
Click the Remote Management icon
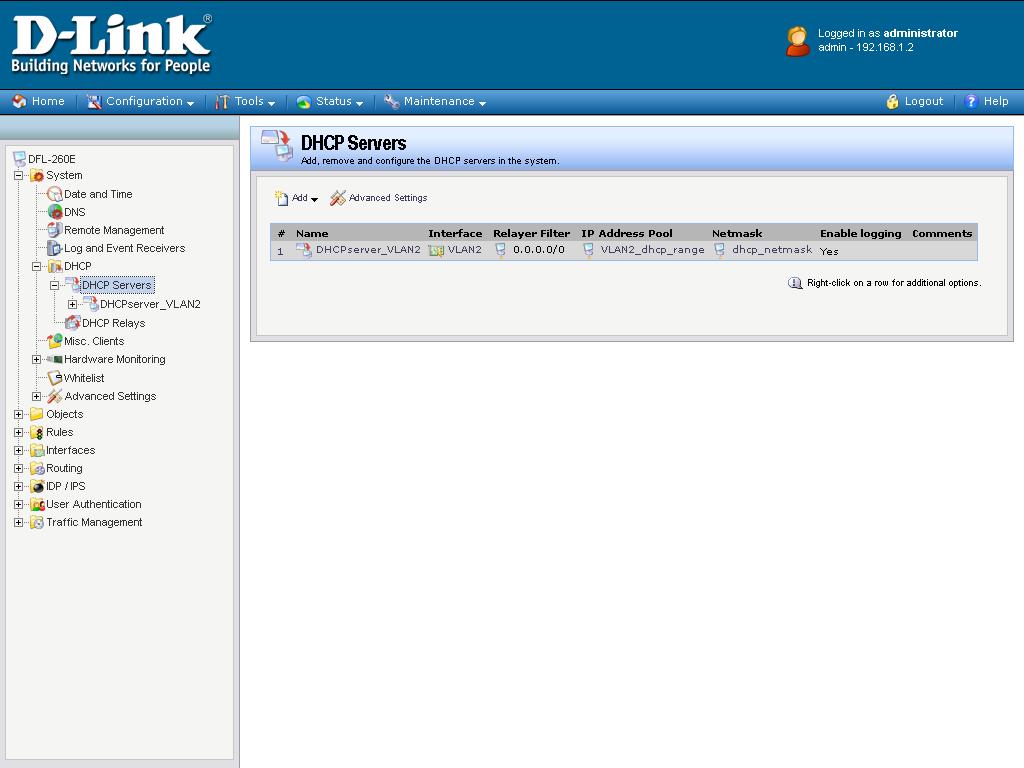coord(55,230)
